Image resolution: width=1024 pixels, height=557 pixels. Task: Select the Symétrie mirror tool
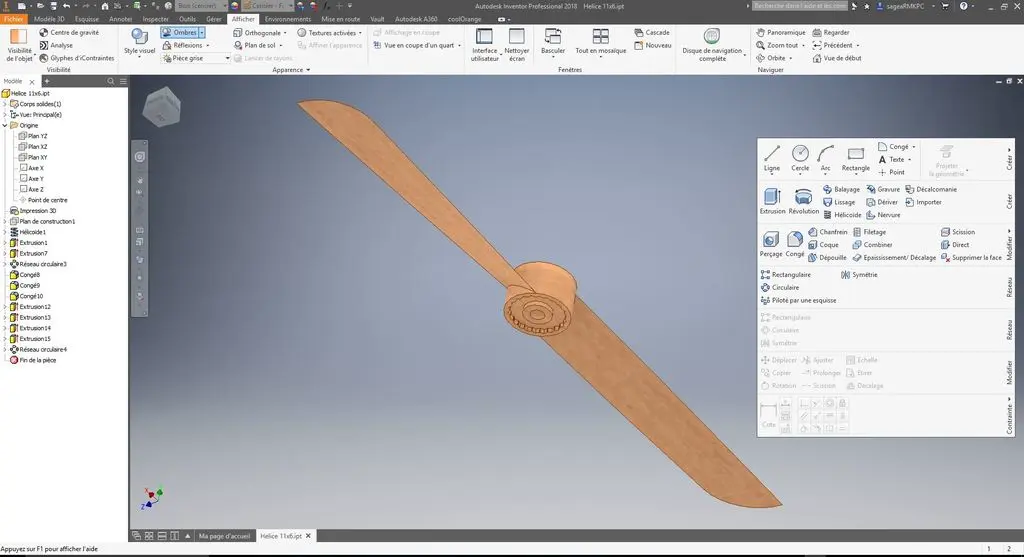(859, 275)
